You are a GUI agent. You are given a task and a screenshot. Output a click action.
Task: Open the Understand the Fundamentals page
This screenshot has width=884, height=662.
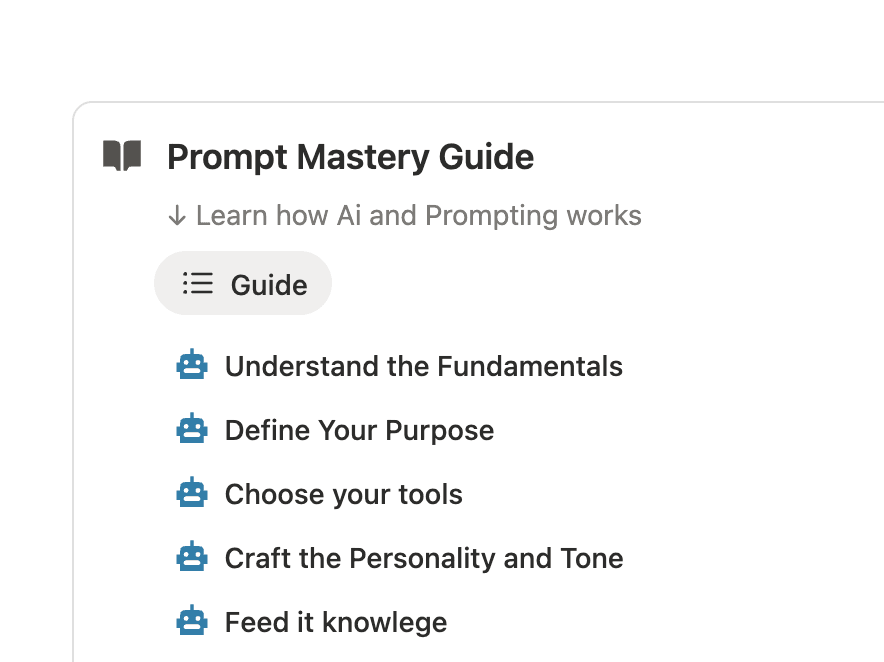point(423,366)
